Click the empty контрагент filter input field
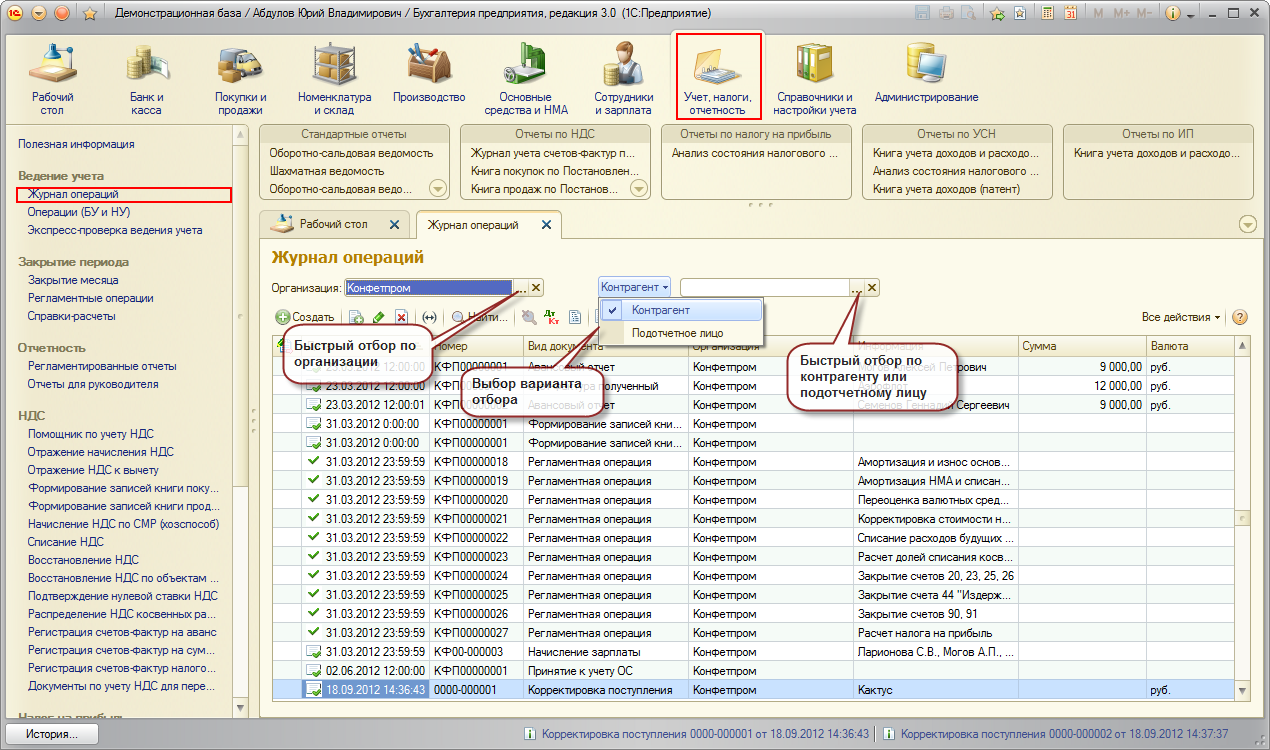Screen dimensions: 1270x750 (x=764, y=288)
